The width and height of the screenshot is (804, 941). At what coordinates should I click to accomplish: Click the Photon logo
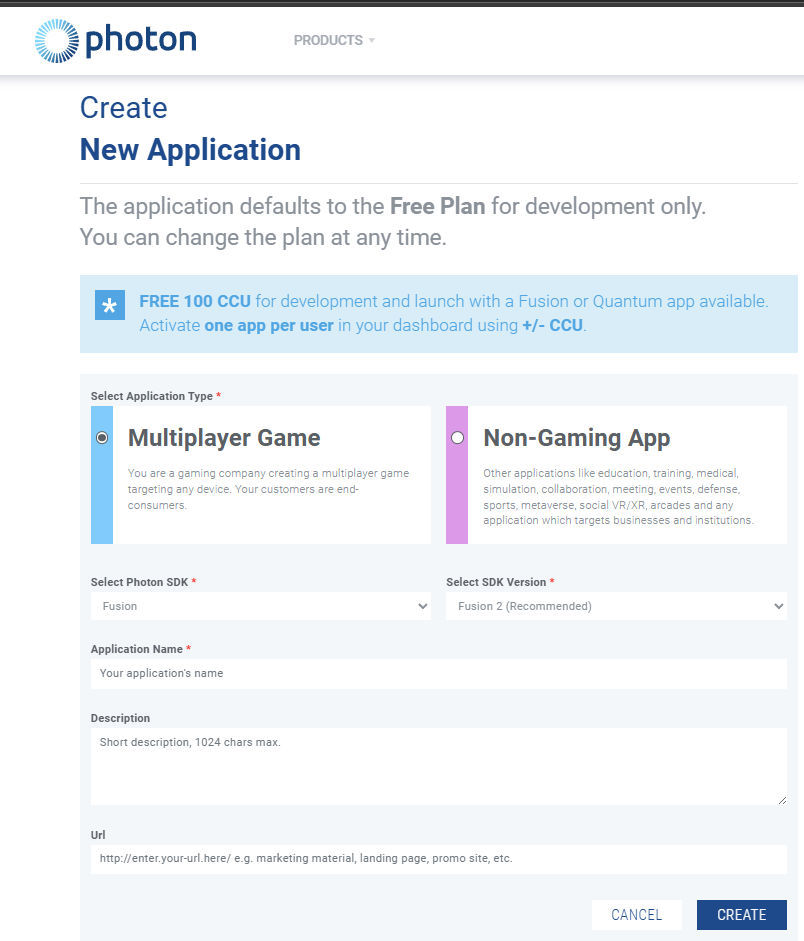pyautogui.click(x=115, y=41)
